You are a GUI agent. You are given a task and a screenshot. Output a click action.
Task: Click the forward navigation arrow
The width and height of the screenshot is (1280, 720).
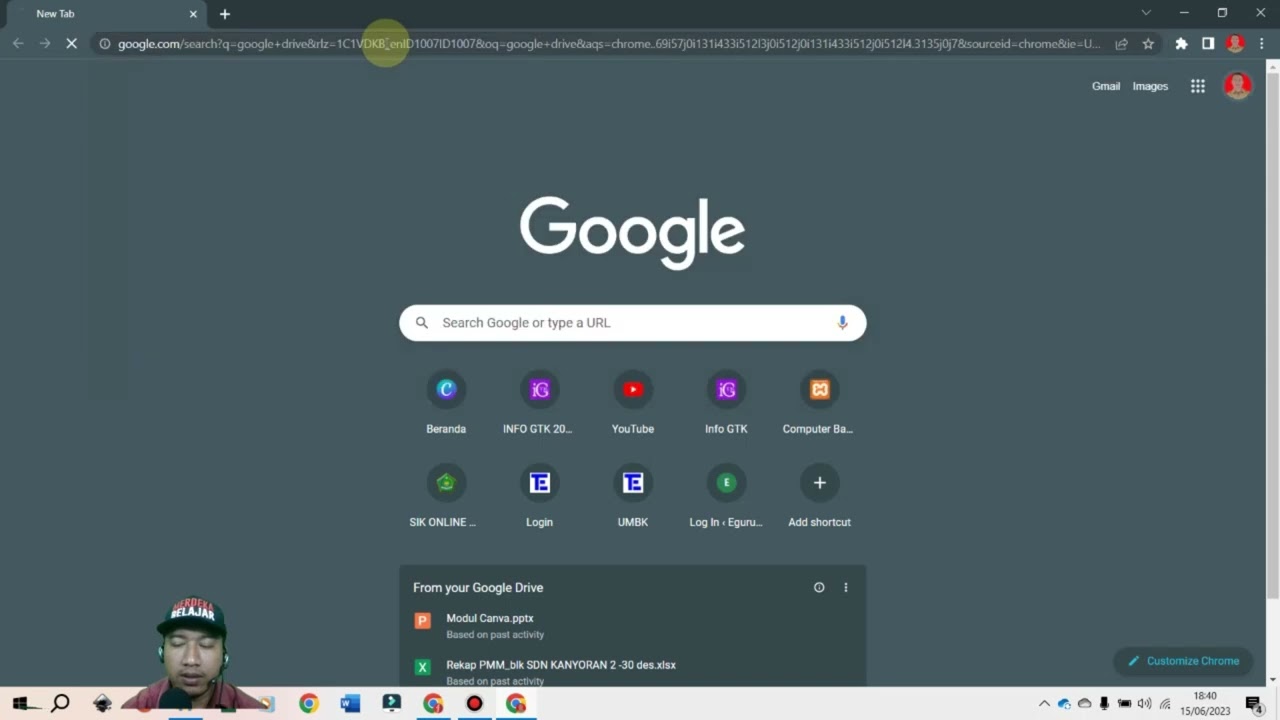44,44
